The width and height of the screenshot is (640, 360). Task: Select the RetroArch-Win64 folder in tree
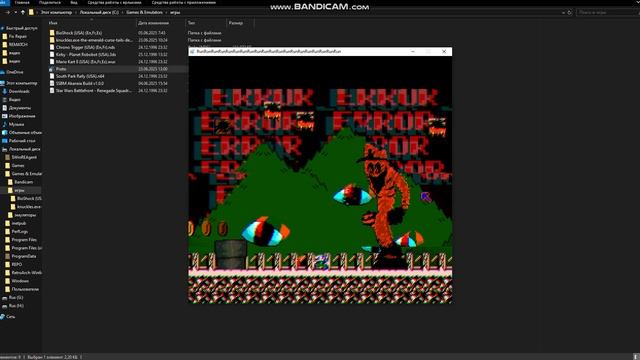click(27, 273)
